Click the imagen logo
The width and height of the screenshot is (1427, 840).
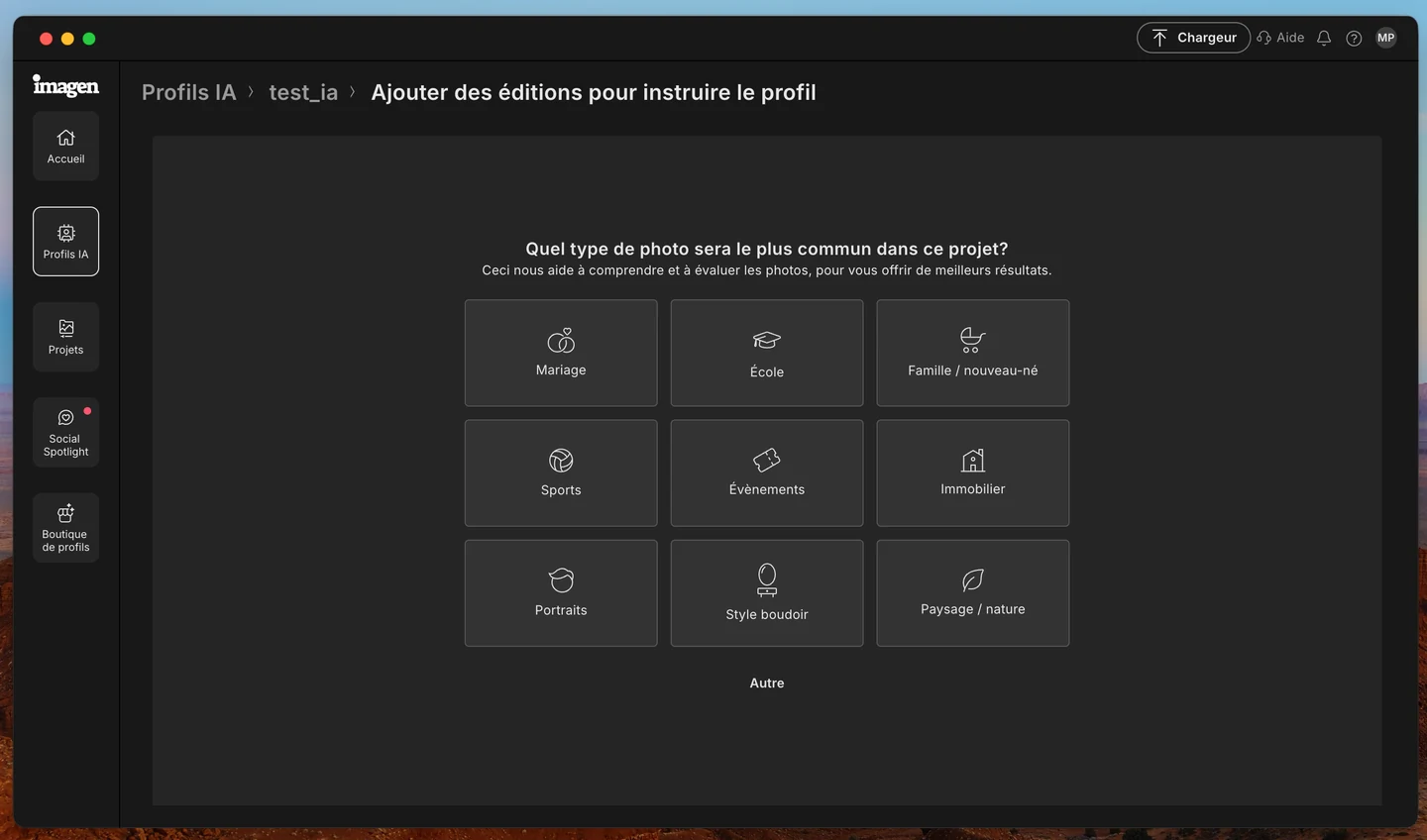(x=65, y=85)
